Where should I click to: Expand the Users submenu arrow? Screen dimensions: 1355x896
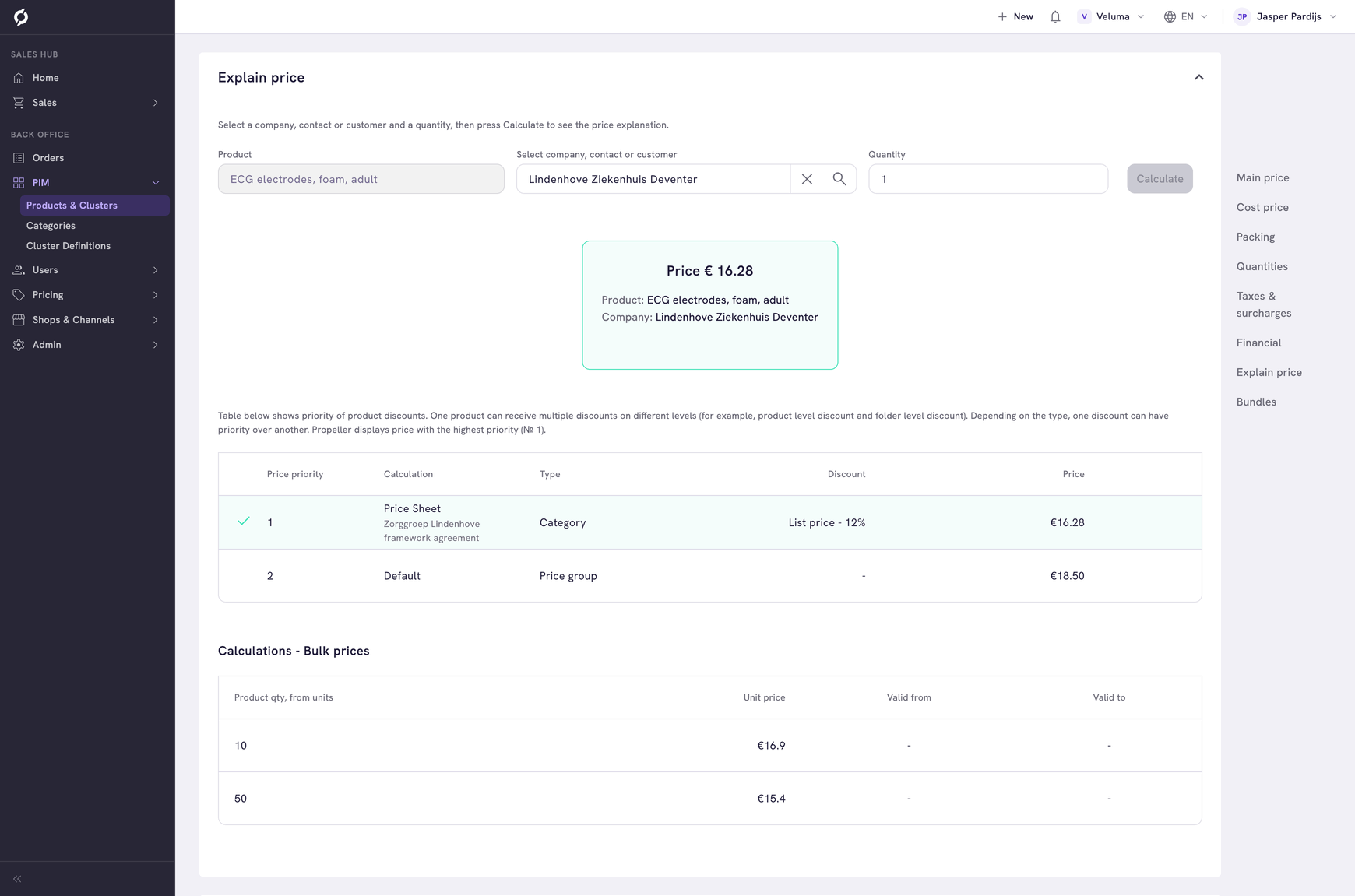[156, 270]
